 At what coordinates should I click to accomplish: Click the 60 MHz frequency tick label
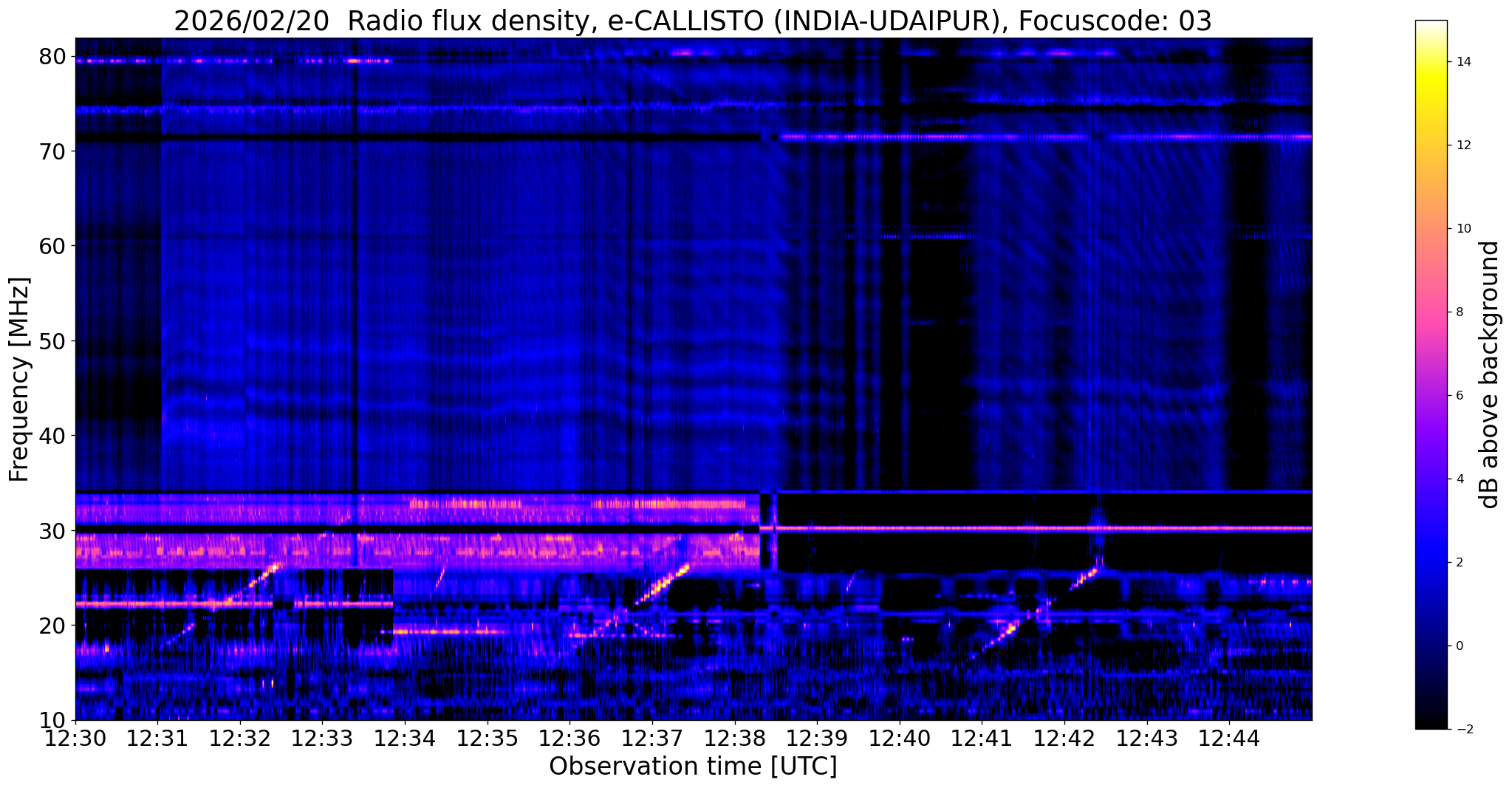coord(52,246)
